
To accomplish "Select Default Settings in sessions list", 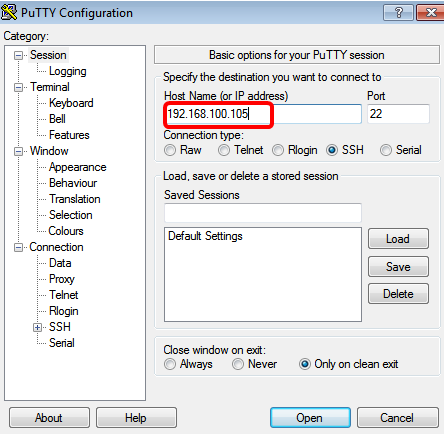I will (x=205, y=236).
